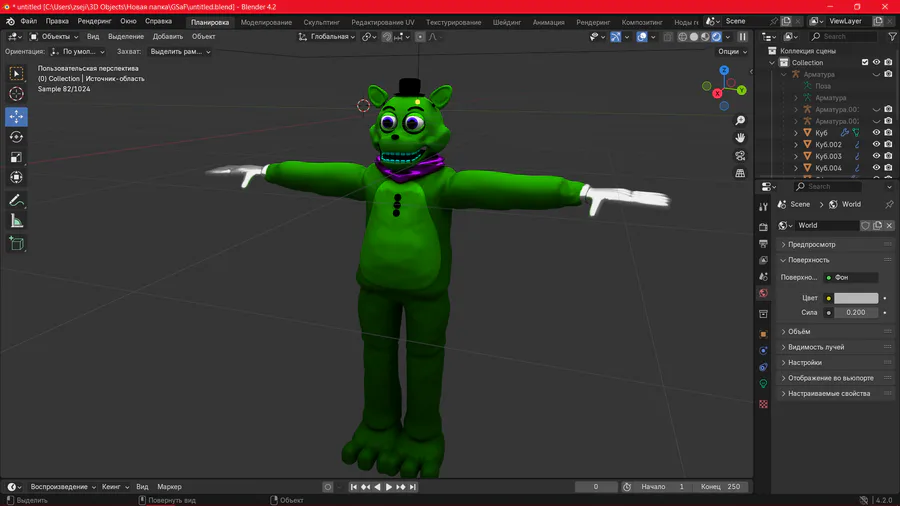Select the Add Cube tool

pos(16,244)
